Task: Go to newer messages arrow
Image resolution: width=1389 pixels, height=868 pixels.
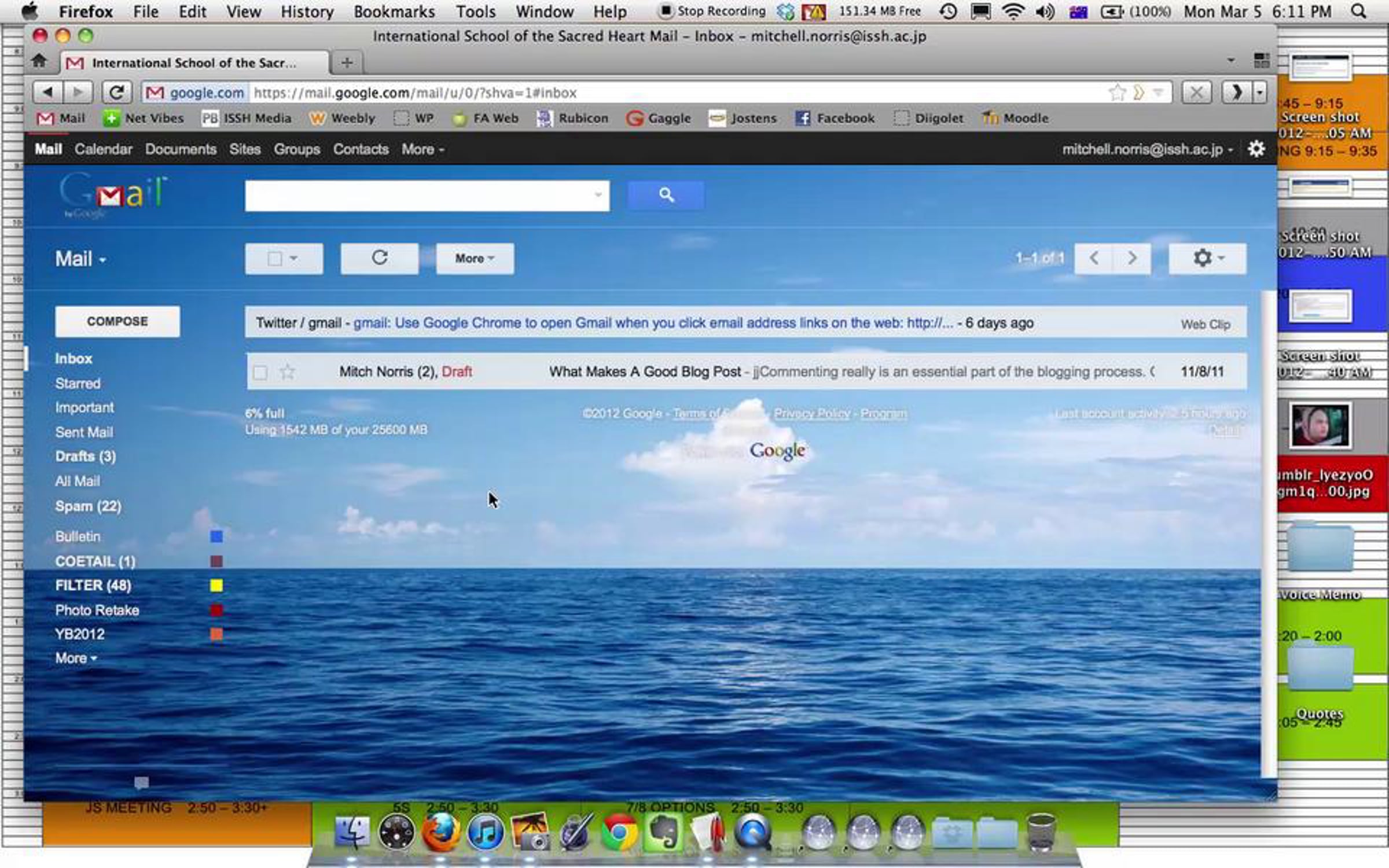Action: click(1094, 258)
